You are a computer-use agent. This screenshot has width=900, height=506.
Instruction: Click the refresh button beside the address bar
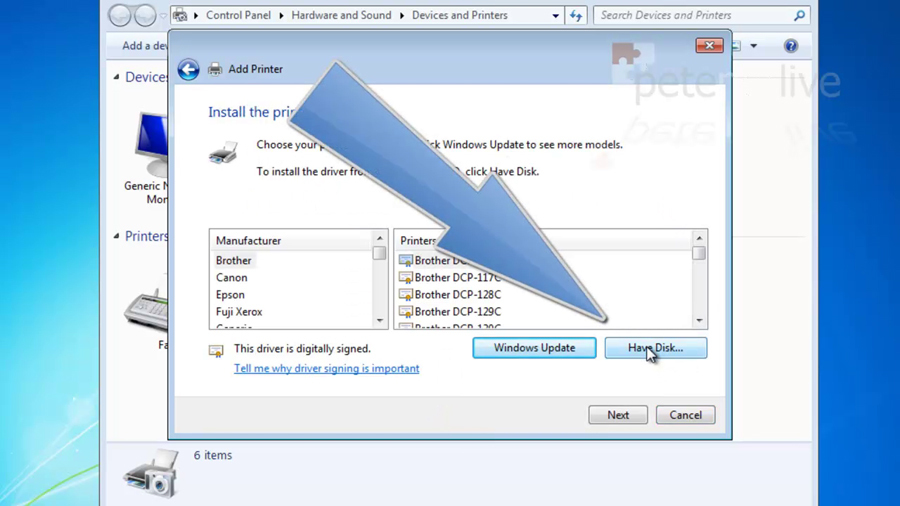point(576,15)
